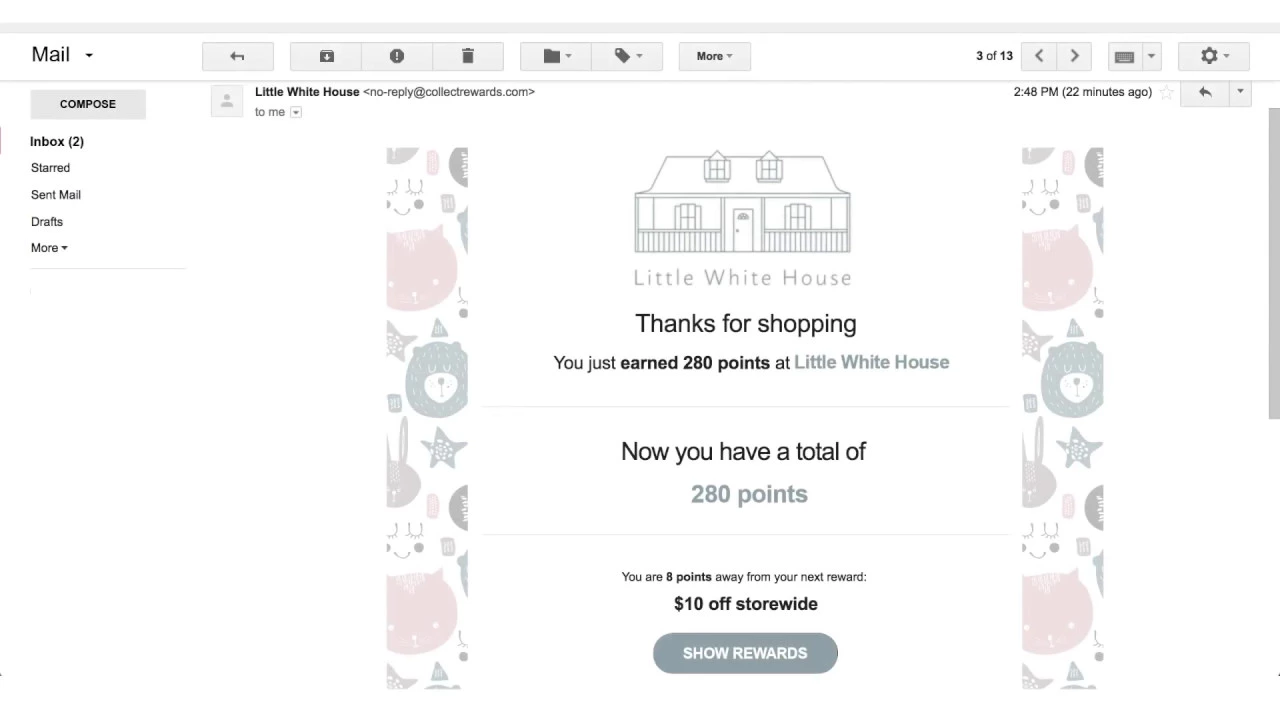Open the Move to folder dropdown
Screen dimensions: 1280x720
click(x=556, y=56)
